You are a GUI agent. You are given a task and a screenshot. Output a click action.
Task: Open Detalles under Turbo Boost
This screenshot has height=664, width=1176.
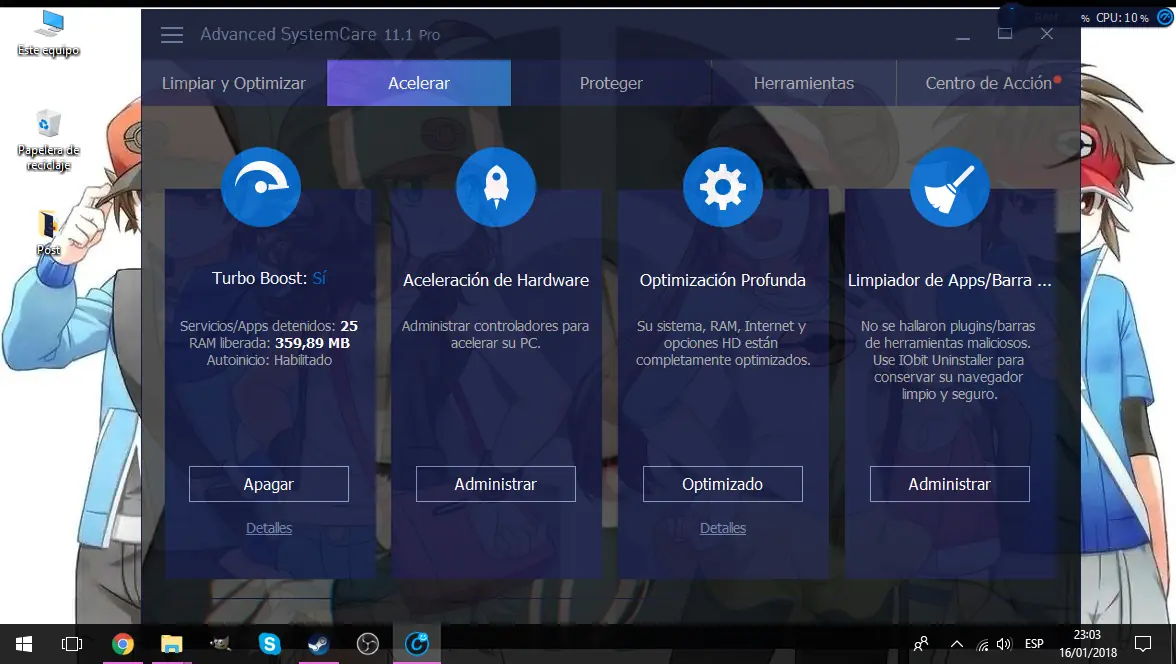(268, 528)
